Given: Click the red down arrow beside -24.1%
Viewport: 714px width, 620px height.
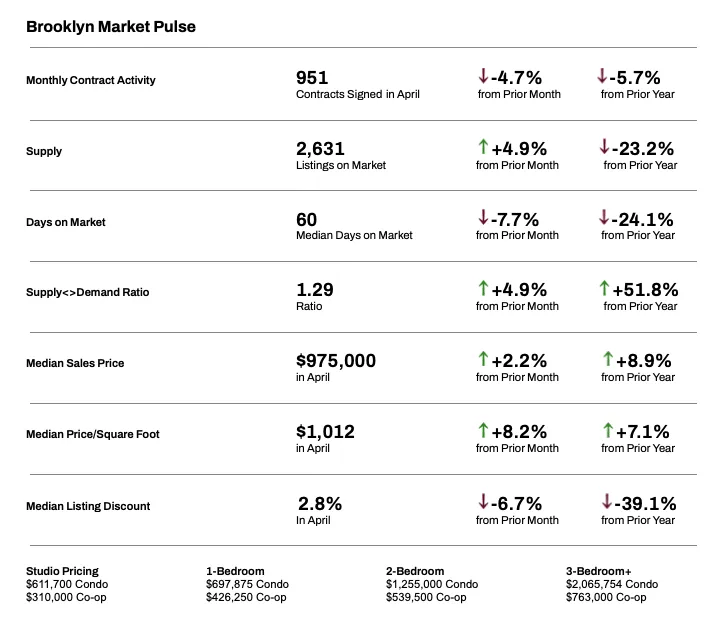Looking at the screenshot, I should (x=604, y=218).
